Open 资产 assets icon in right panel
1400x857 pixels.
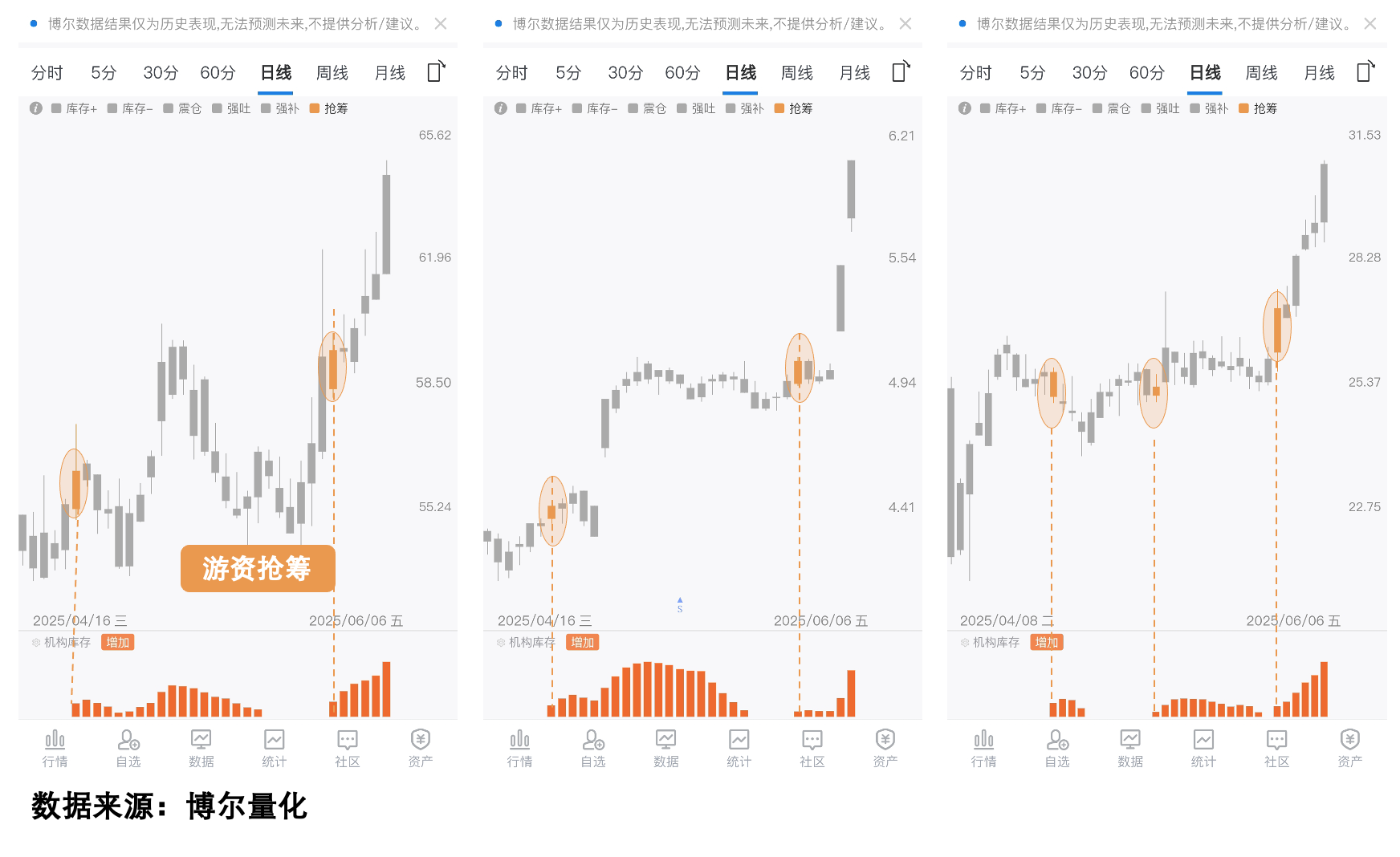coord(1349,748)
